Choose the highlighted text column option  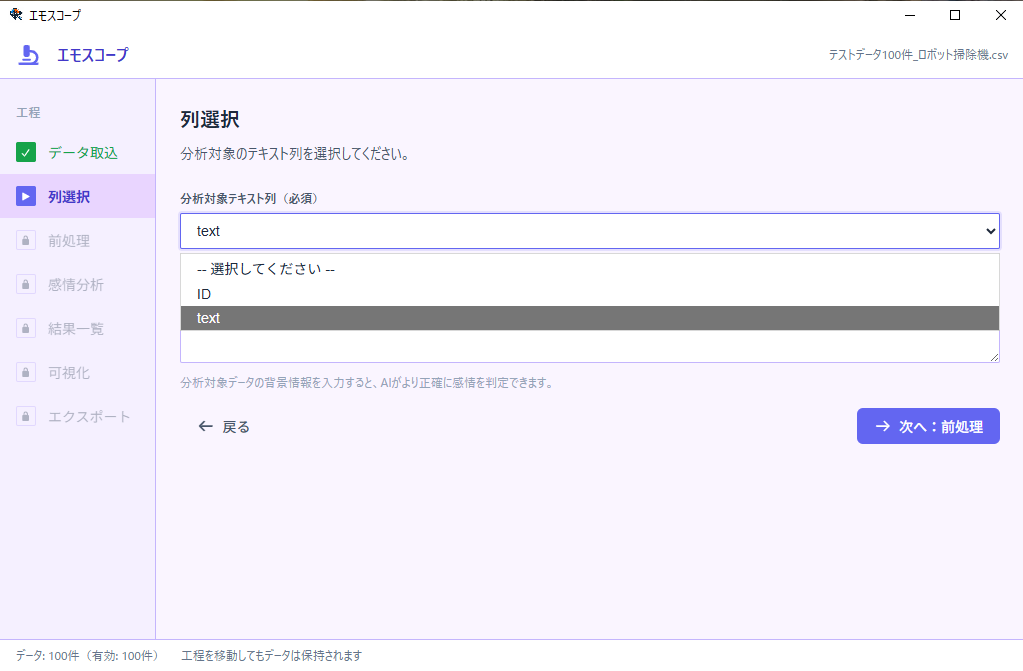tap(590, 318)
